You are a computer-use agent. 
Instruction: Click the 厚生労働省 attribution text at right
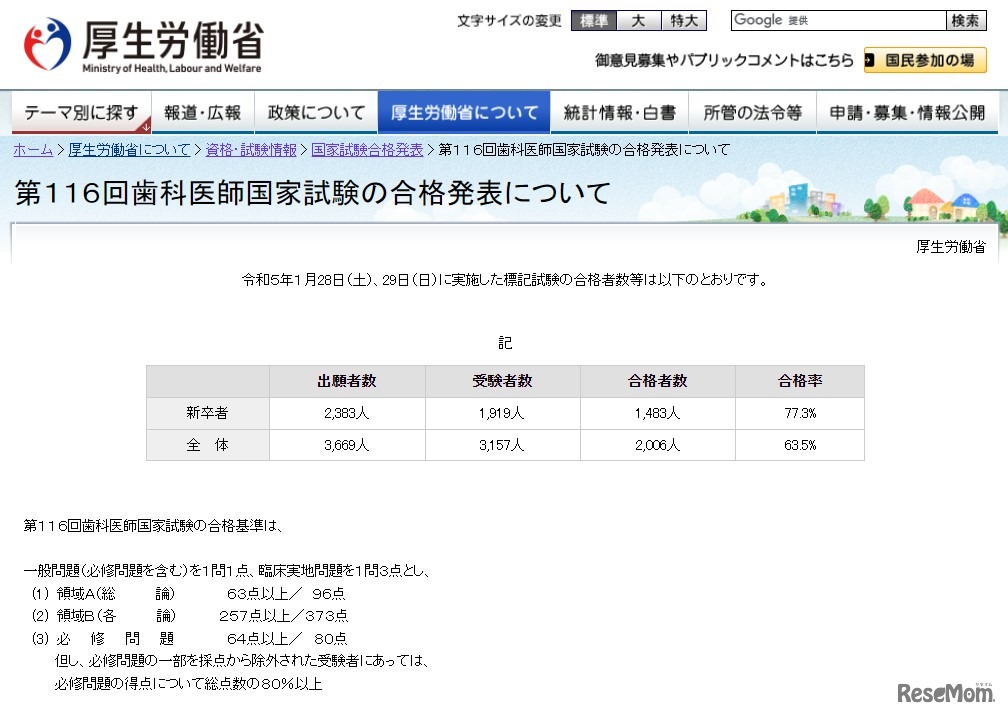point(951,247)
